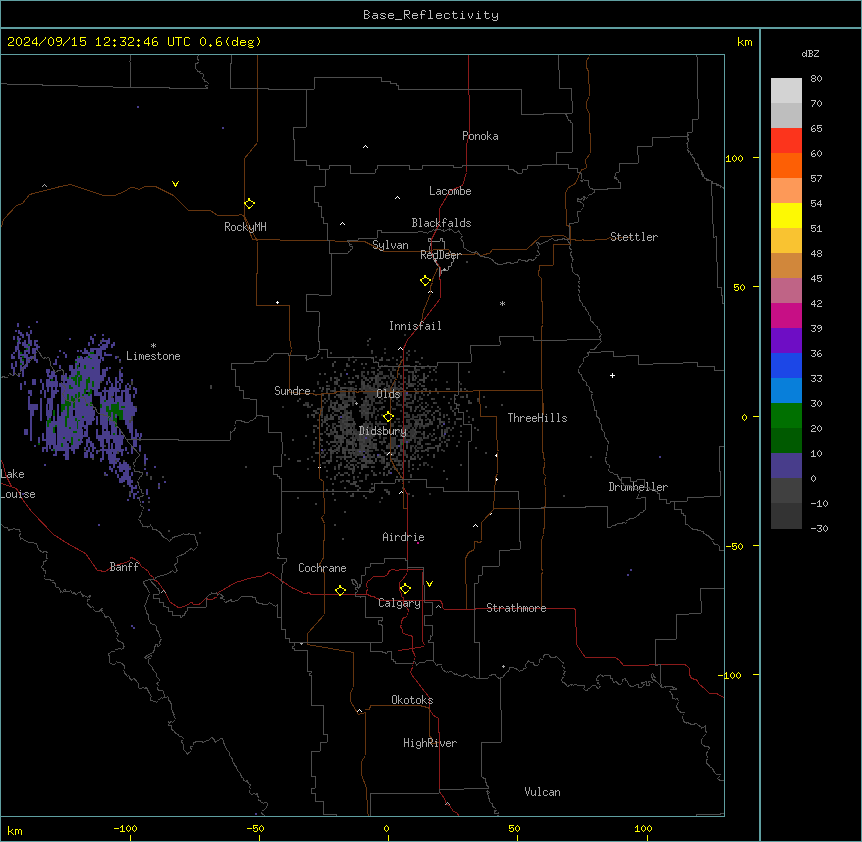Select the Calgary city label
862x842 pixels.
tap(399, 603)
